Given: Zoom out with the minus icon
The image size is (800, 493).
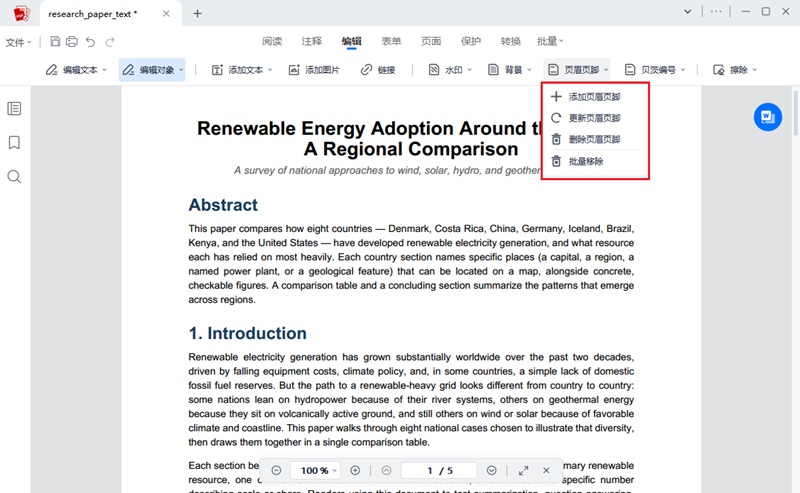Looking at the screenshot, I should coord(276,471).
